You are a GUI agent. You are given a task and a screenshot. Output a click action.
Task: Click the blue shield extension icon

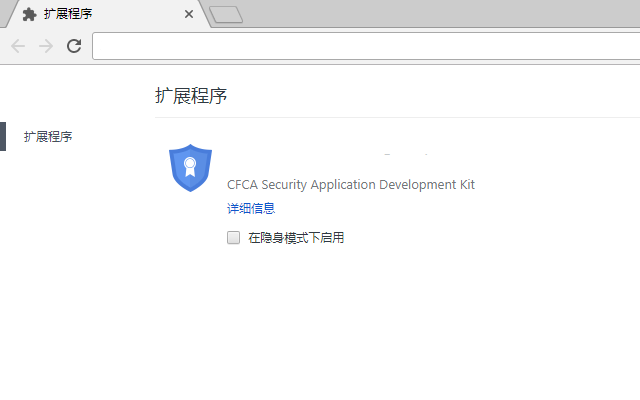[190, 168]
